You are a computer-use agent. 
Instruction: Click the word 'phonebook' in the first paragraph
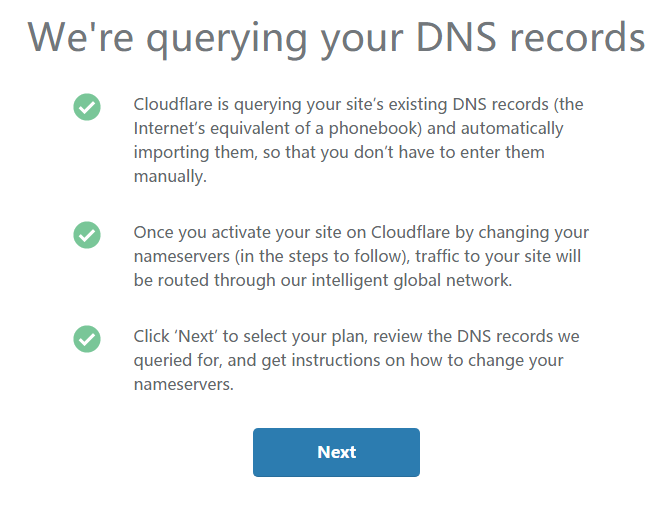tap(375, 128)
